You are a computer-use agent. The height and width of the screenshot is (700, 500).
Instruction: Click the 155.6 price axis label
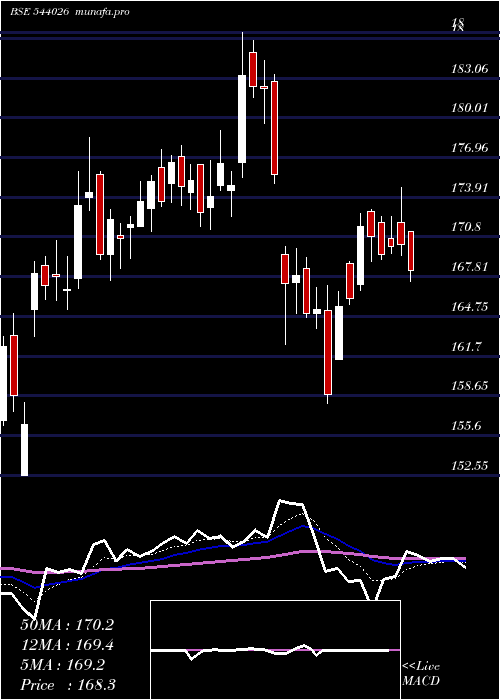click(467, 425)
